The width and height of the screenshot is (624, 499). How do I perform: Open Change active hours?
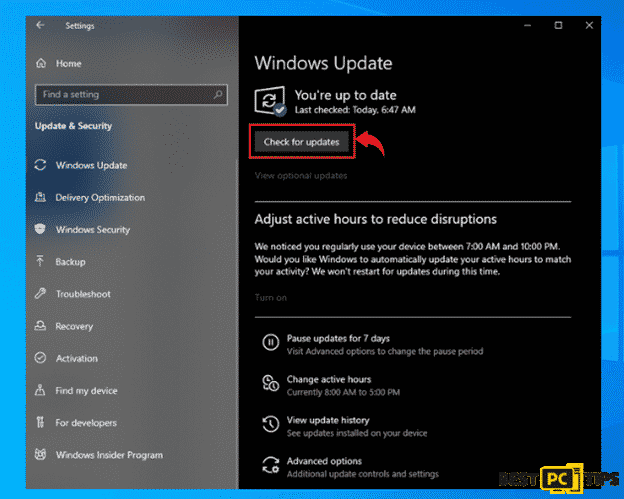coord(329,380)
